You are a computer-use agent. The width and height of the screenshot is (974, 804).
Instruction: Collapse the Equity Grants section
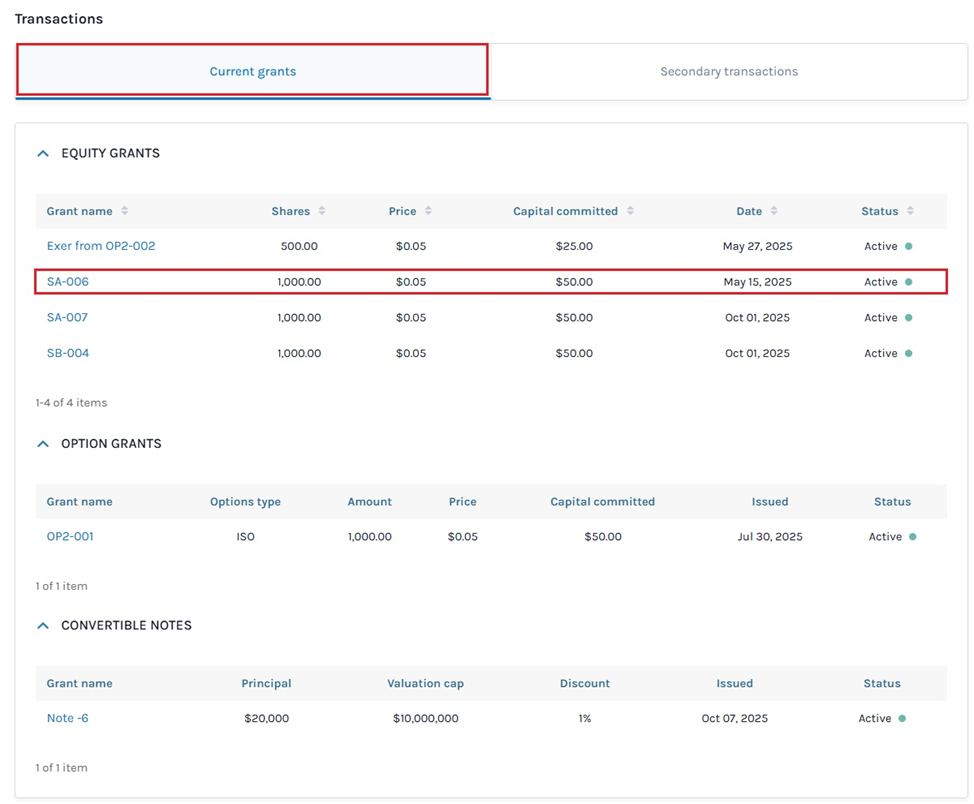tap(43, 154)
